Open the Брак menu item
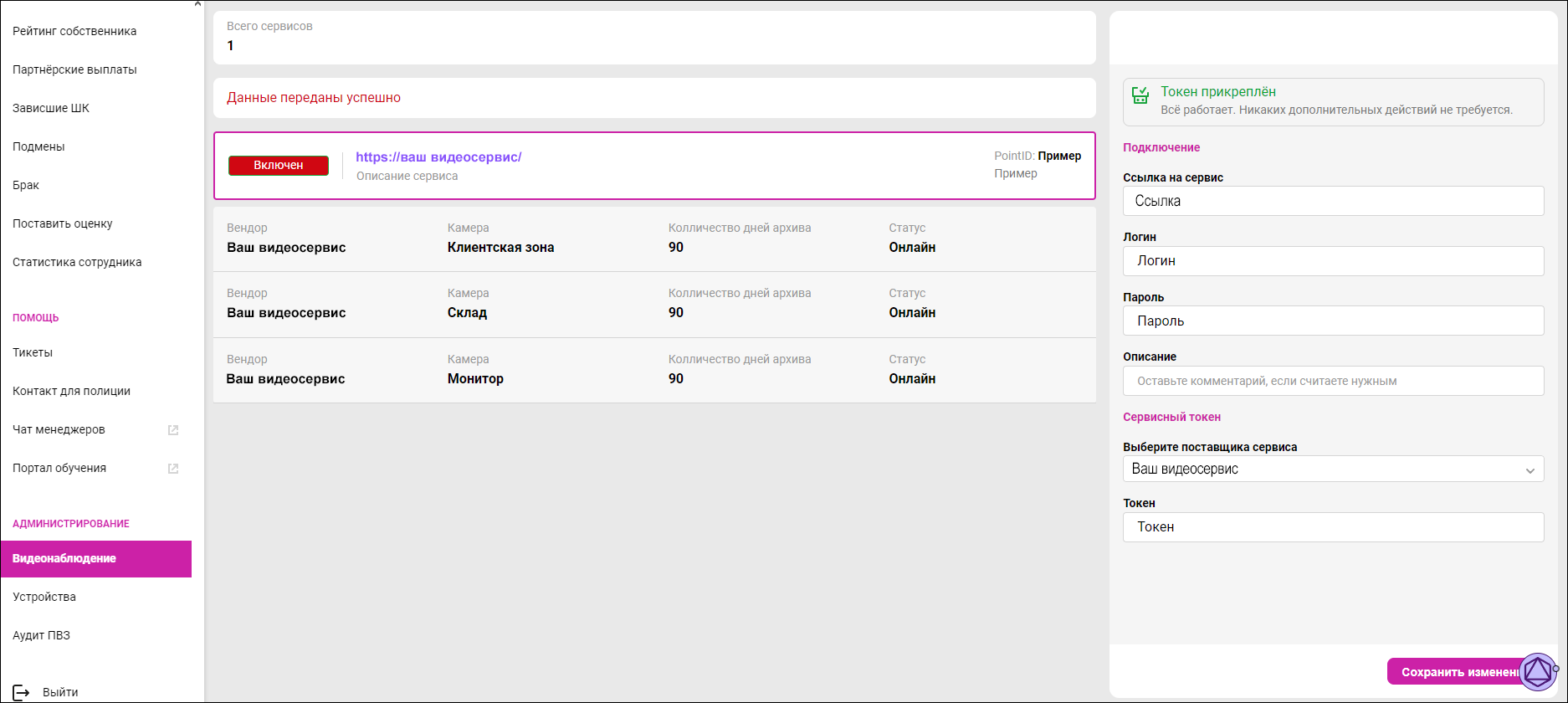 coord(26,185)
